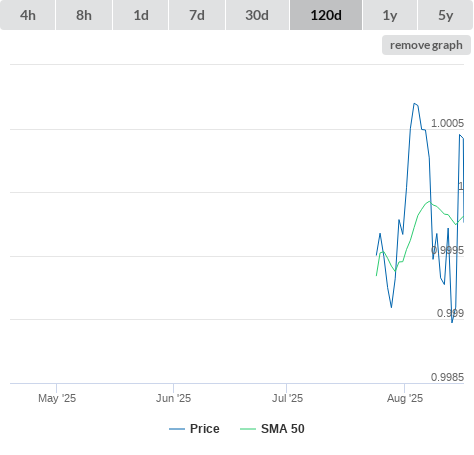Click the remove graph button
The image size is (474, 455).
[x=426, y=45]
